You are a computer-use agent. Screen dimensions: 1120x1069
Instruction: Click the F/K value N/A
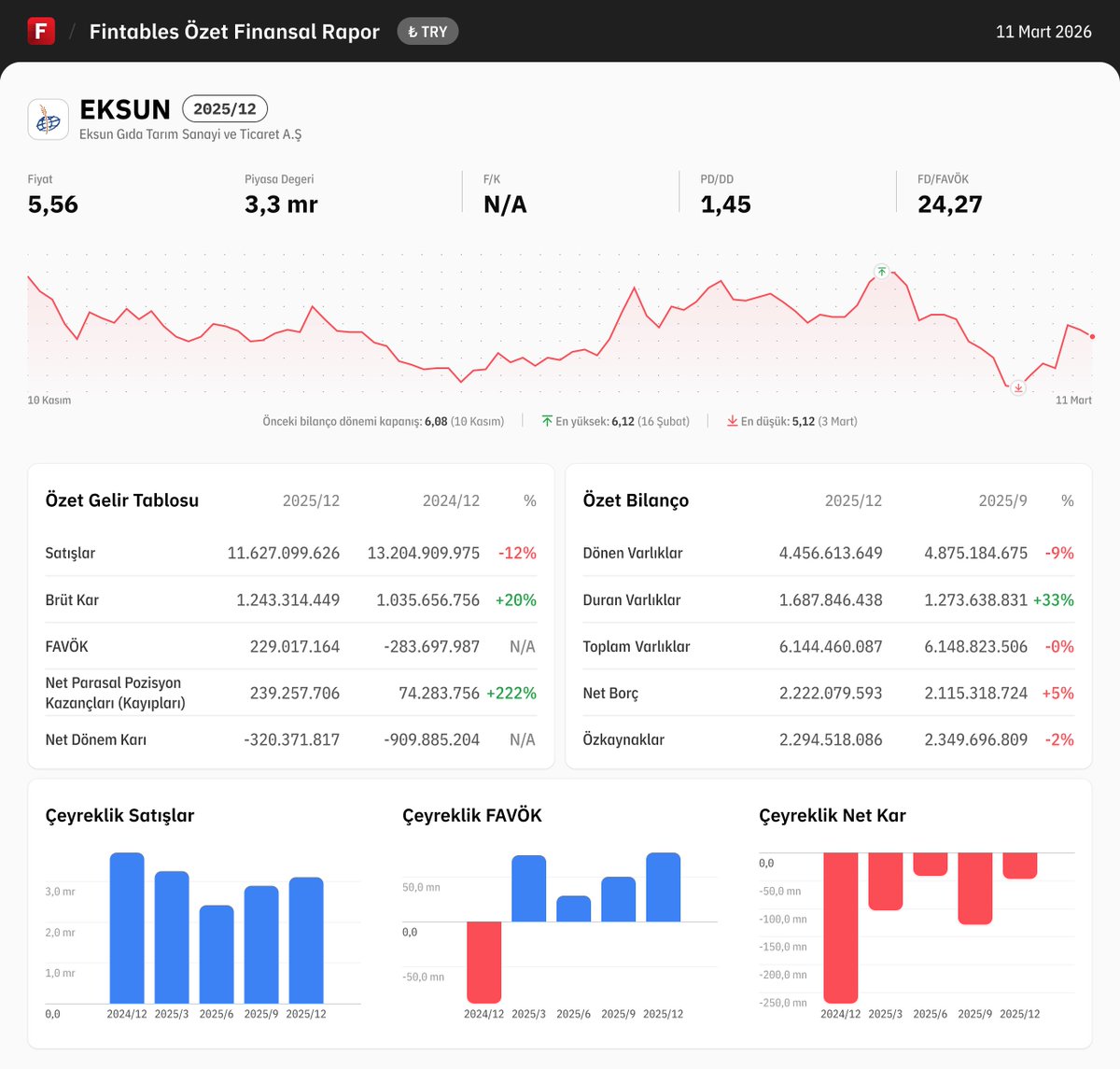point(505,204)
